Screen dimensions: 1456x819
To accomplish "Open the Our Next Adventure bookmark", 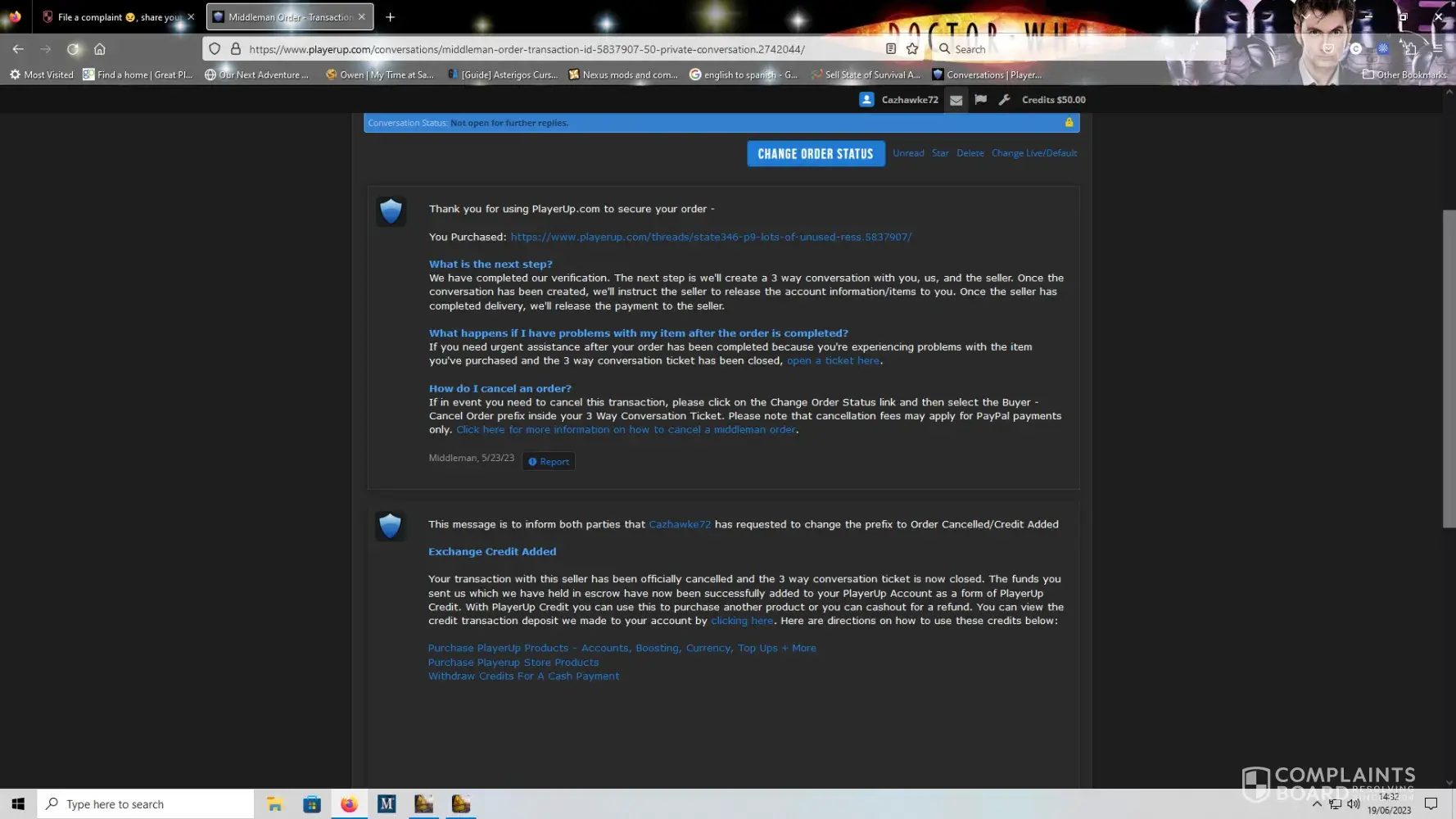I will coord(256,75).
